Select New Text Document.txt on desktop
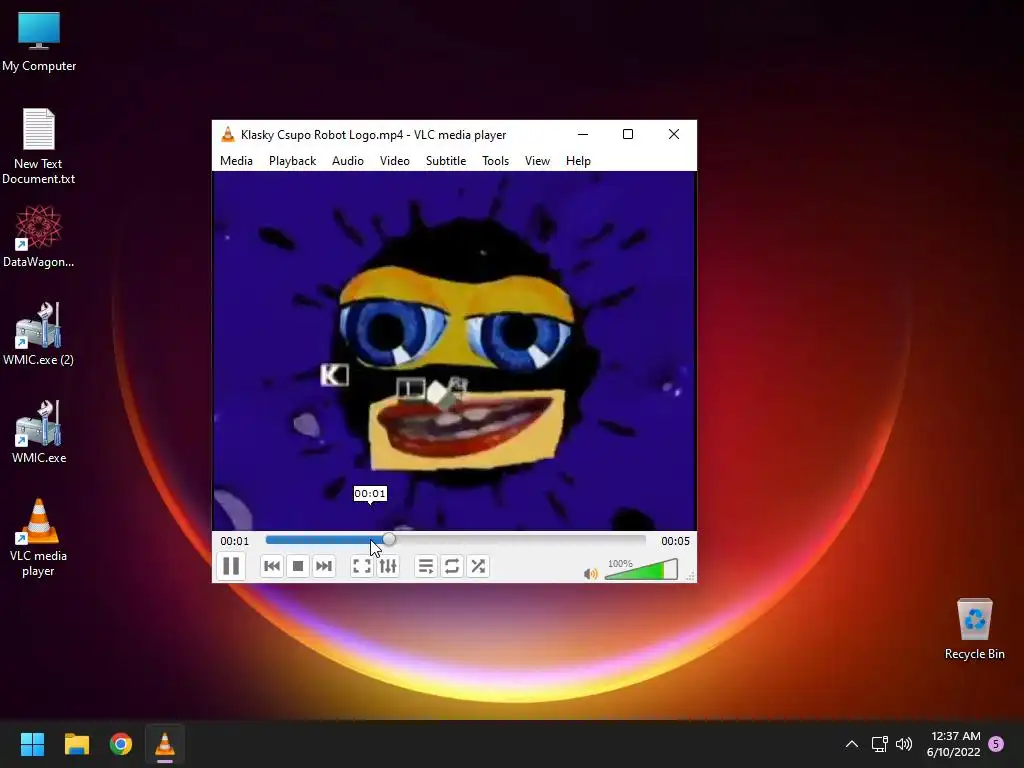 click(x=39, y=146)
